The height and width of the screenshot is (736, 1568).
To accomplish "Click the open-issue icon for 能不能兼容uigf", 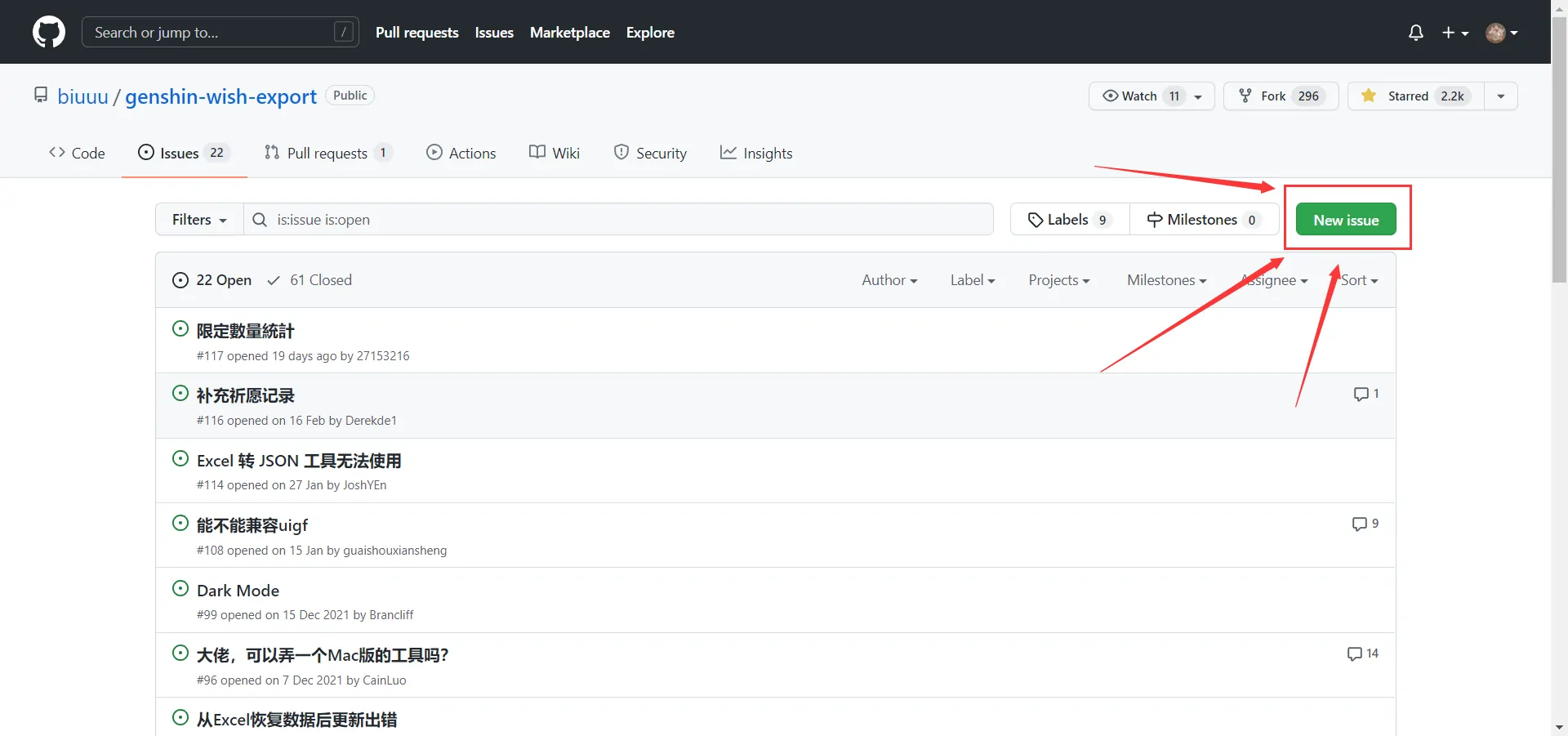I will (x=180, y=523).
